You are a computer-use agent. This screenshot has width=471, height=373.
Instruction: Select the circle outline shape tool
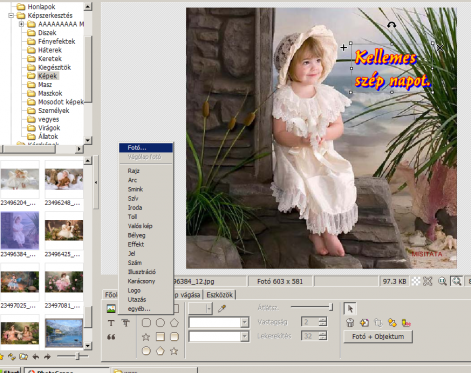(160, 322)
